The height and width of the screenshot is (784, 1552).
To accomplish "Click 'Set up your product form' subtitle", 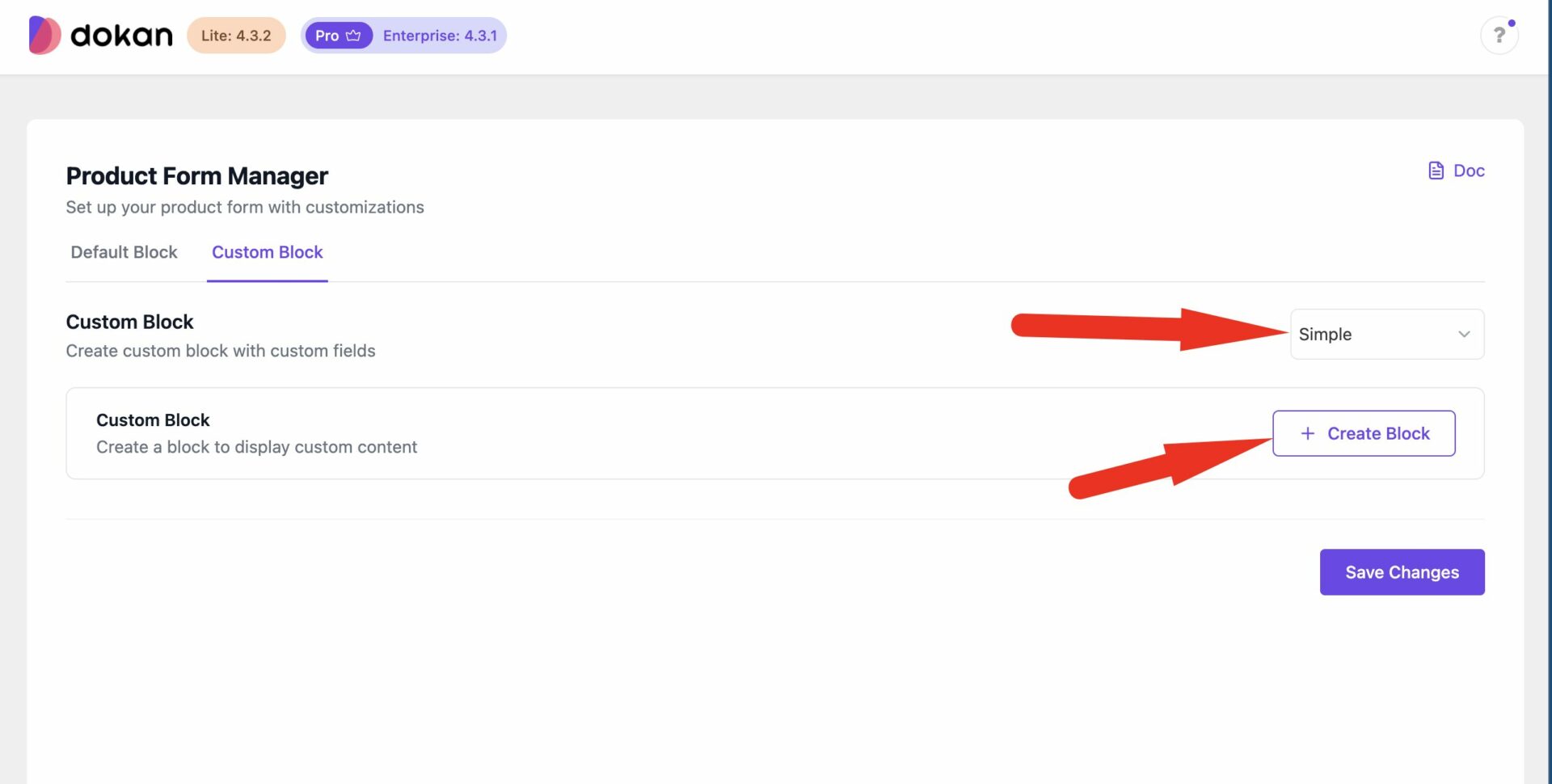I will click(x=244, y=207).
